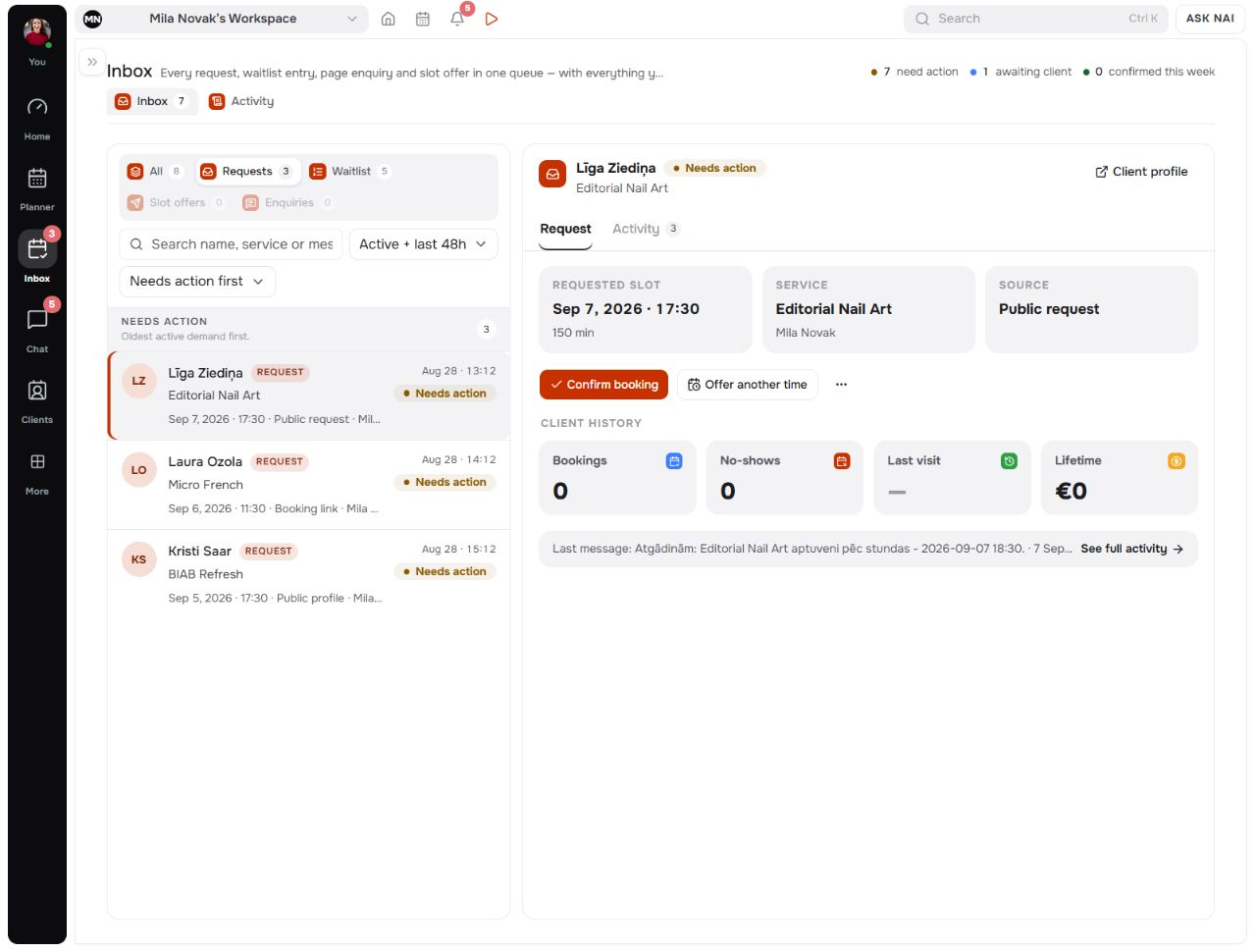The width and height of the screenshot is (1256, 952).
Task: Switch to the Inbox tab
Action: coord(152,101)
